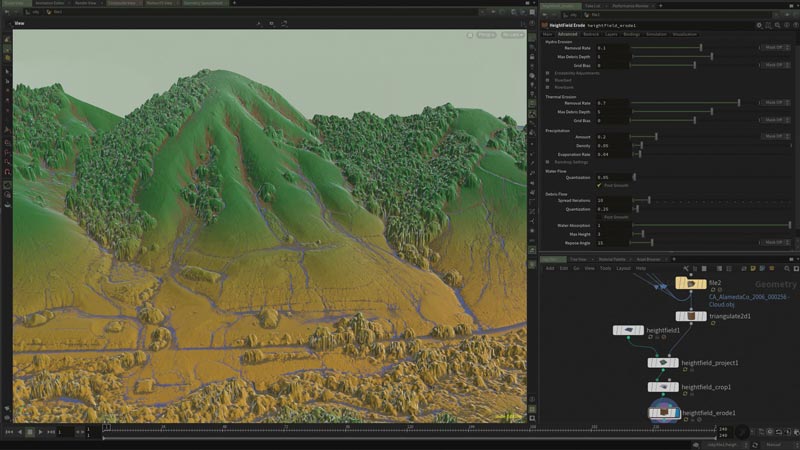
Task: Open Repose Angle Mask Off dropdown
Action: pos(776,242)
